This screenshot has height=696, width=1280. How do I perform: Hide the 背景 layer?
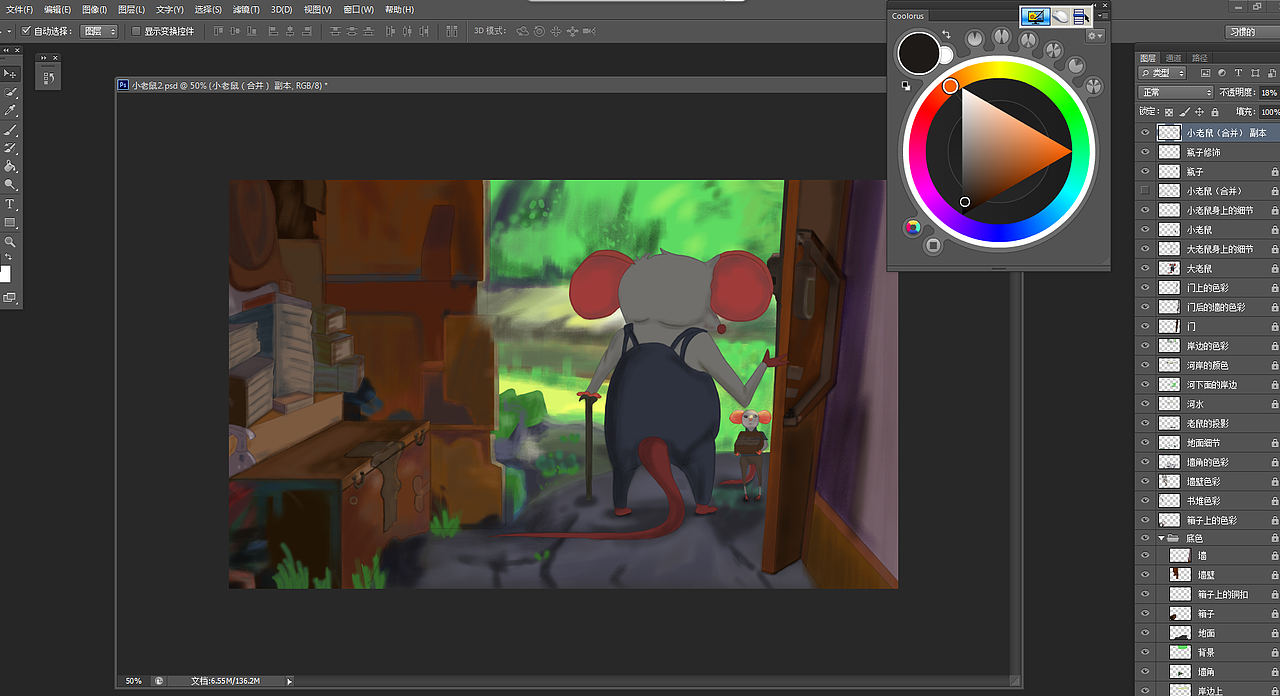pyautogui.click(x=1145, y=652)
